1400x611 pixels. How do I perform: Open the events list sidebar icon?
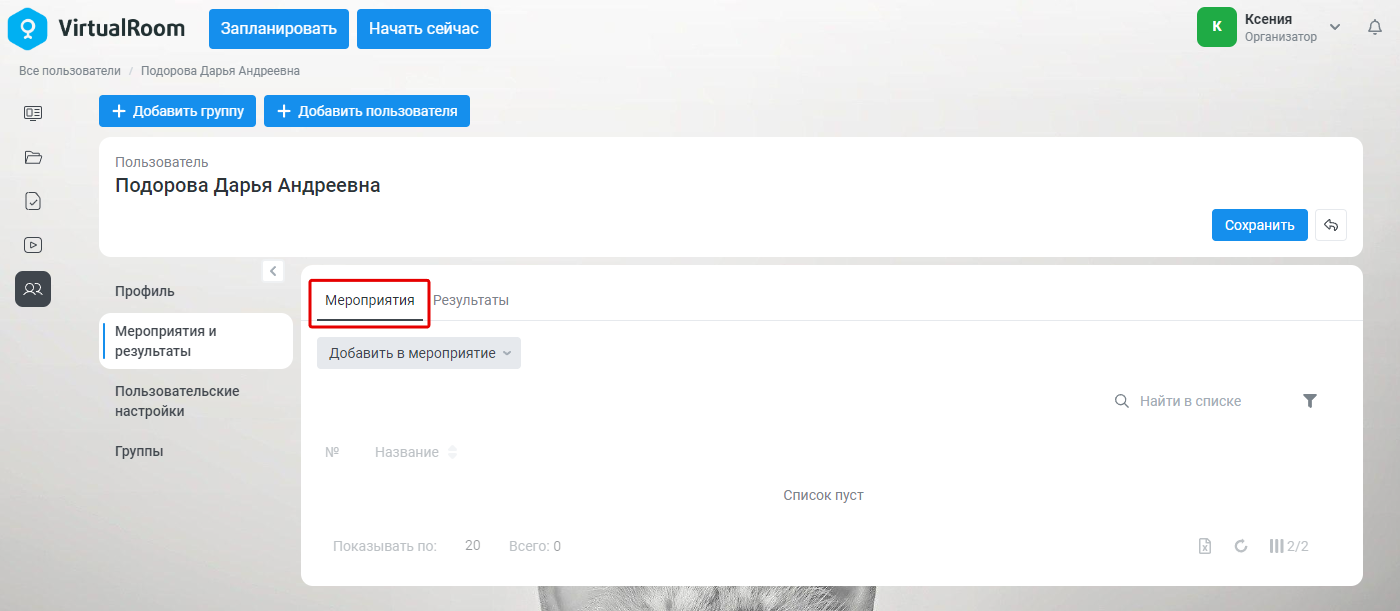33,113
